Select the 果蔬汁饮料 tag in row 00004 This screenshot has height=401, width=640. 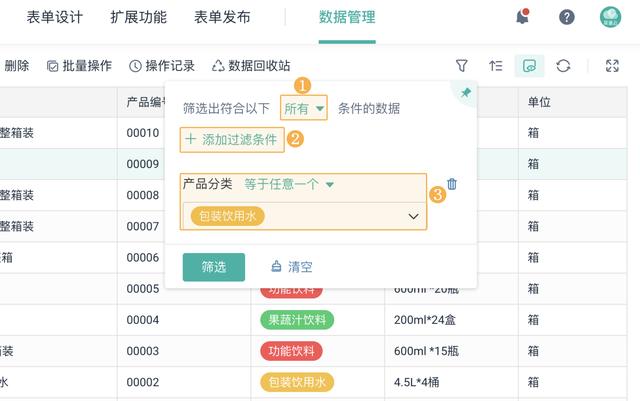(297, 320)
